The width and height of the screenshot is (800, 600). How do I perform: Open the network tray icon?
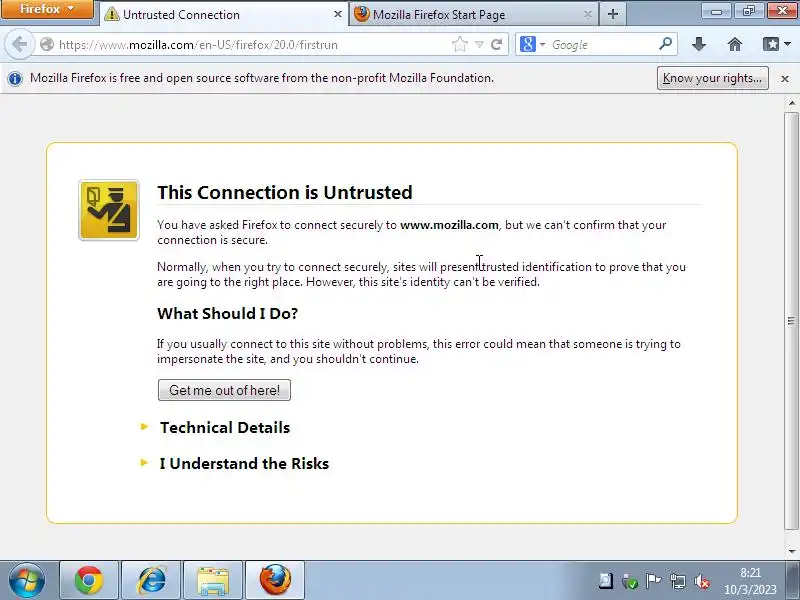(678, 581)
